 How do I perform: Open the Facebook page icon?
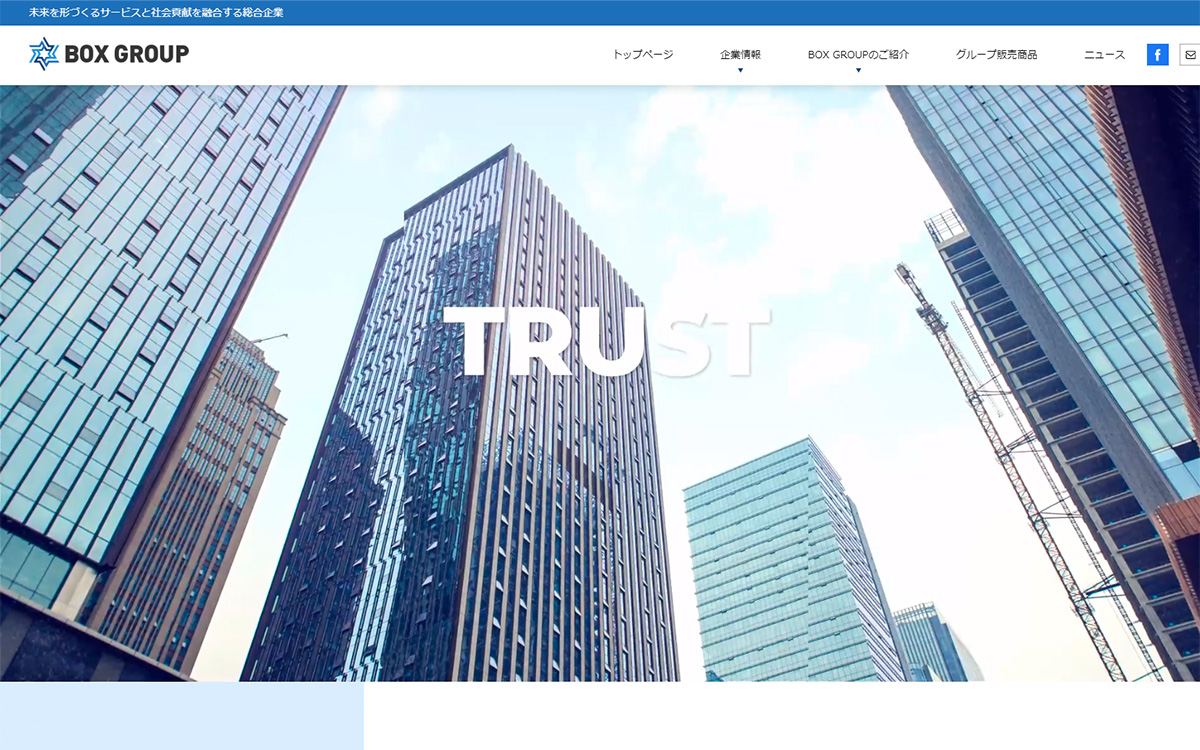pyautogui.click(x=1157, y=55)
